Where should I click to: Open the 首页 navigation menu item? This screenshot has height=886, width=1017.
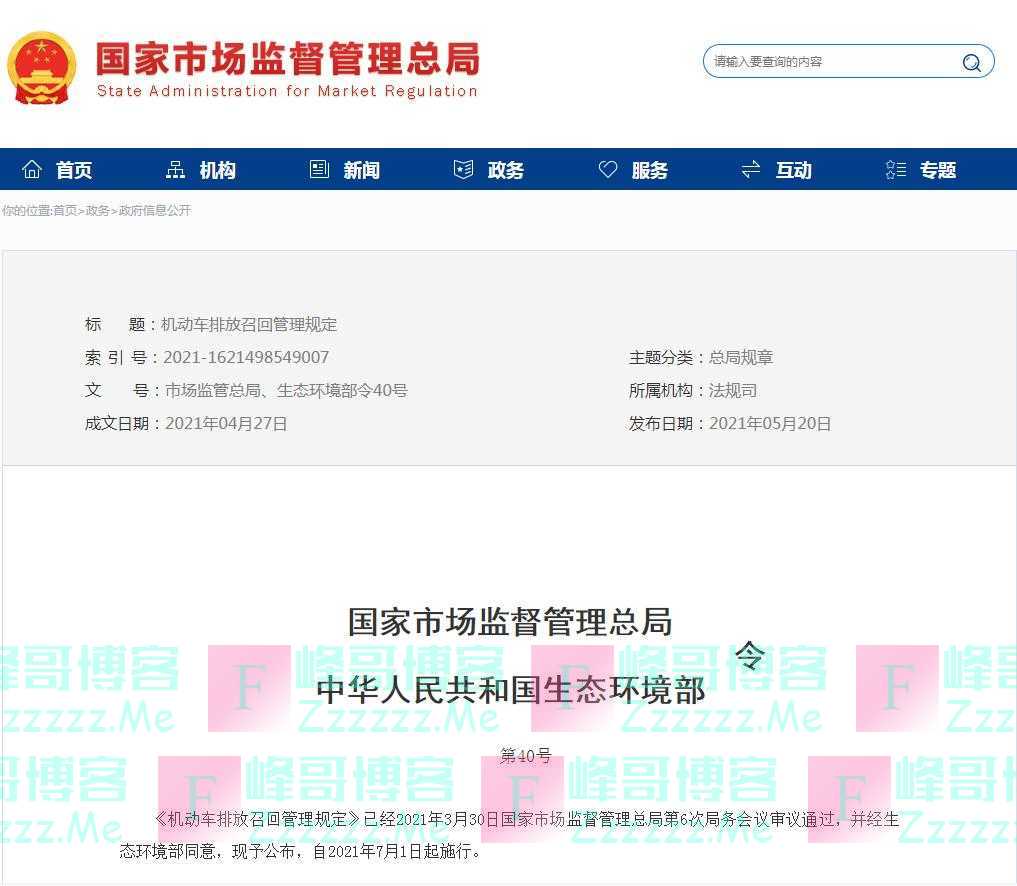click(x=74, y=171)
